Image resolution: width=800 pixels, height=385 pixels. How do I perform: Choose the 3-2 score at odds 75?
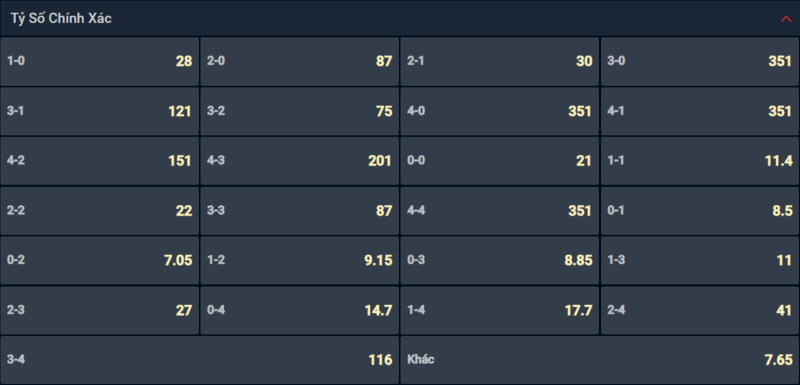point(299,111)
